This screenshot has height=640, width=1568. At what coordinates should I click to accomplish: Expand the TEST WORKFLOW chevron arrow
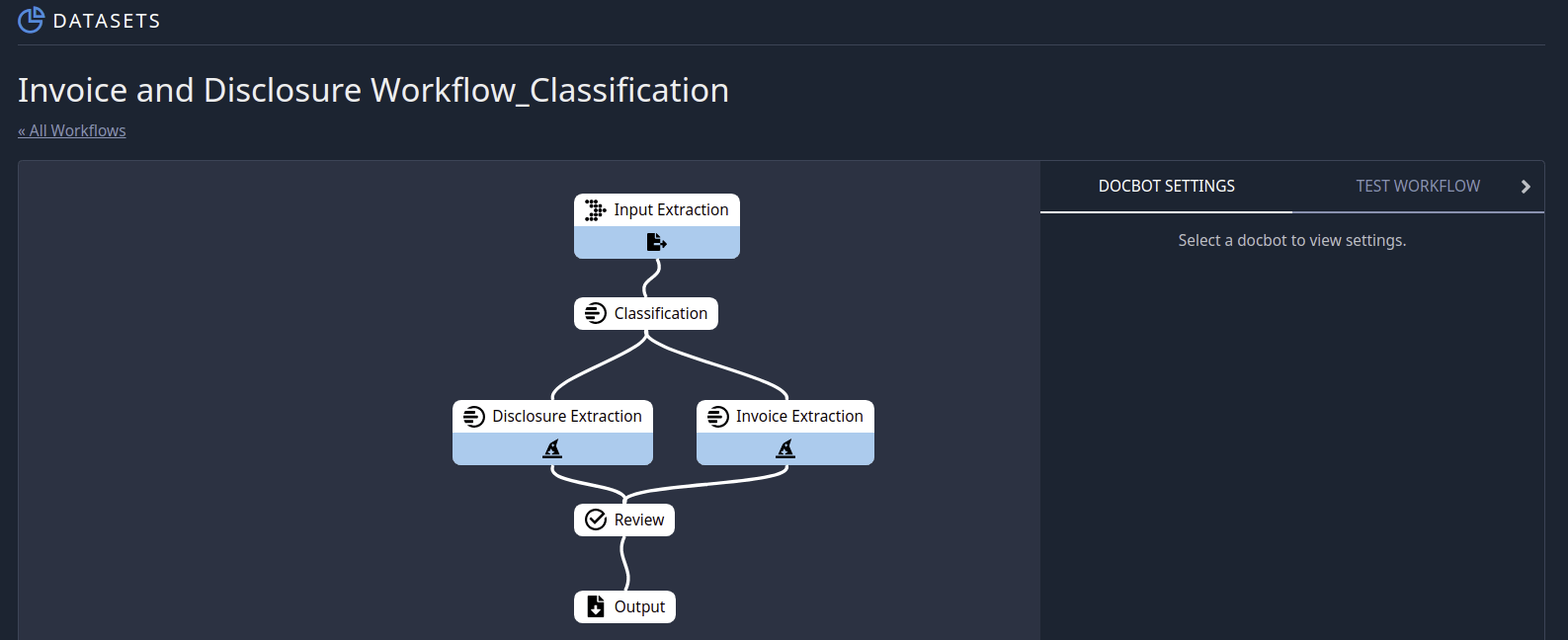pos(1525,186)
